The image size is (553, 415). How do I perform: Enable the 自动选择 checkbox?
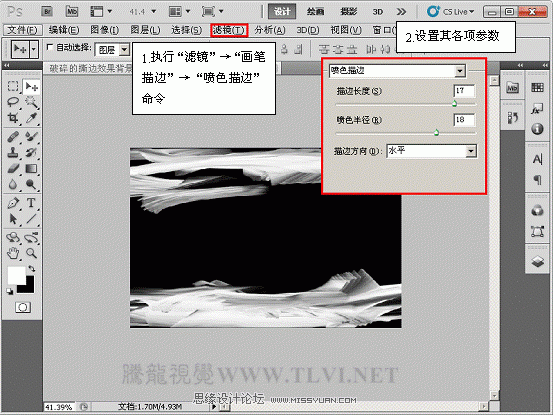pyautogui.click(x=50, y=47)
